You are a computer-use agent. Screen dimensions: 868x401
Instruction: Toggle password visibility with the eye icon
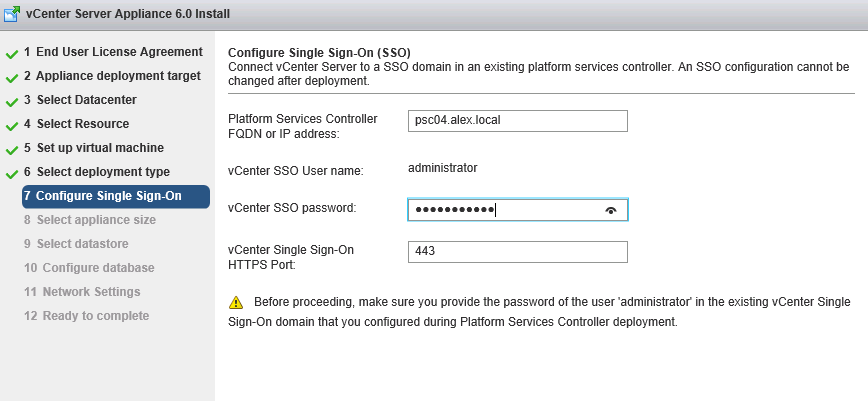(611, 210)
